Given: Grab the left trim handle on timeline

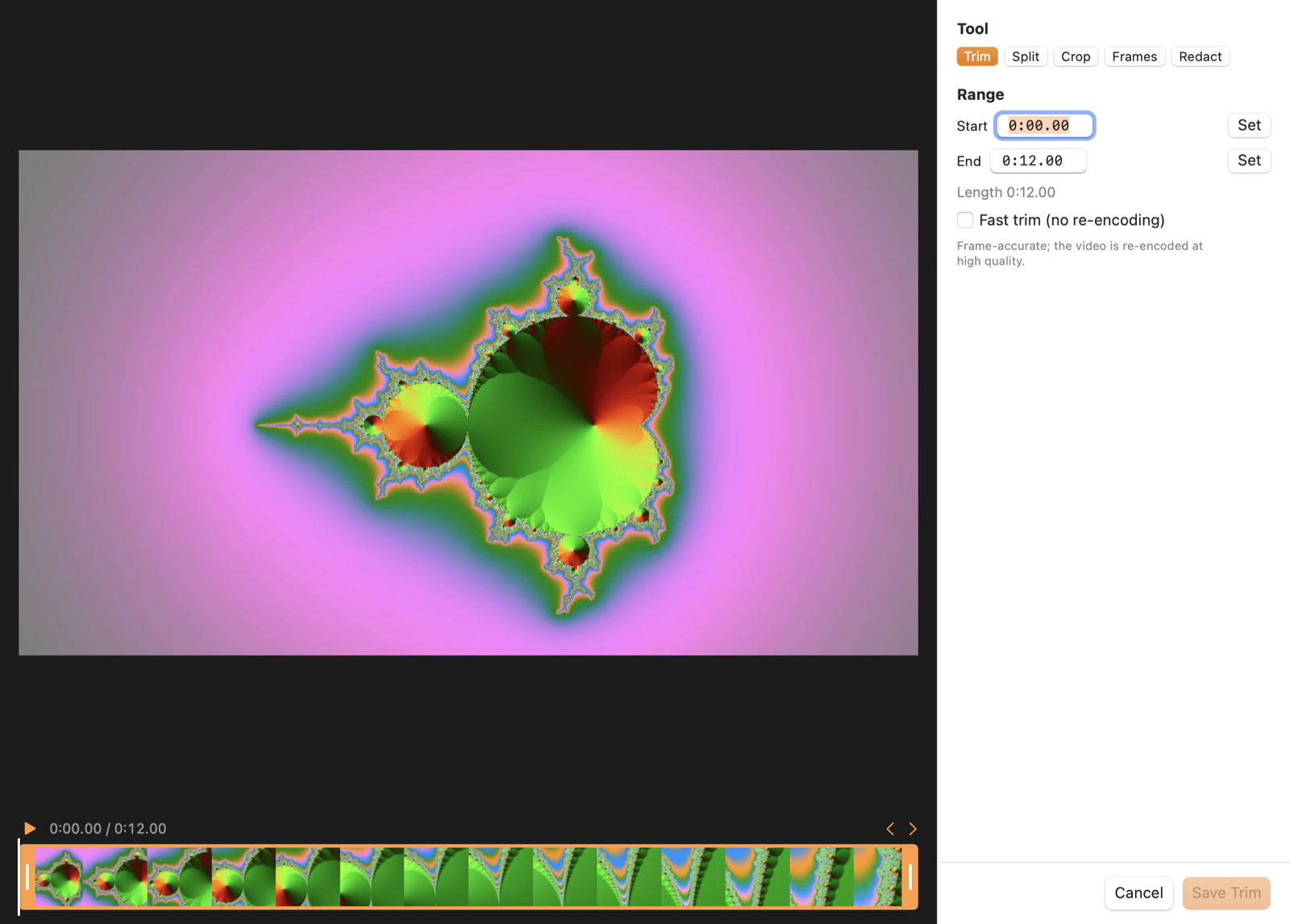Looking at the screenshot, I should (27, 876).
